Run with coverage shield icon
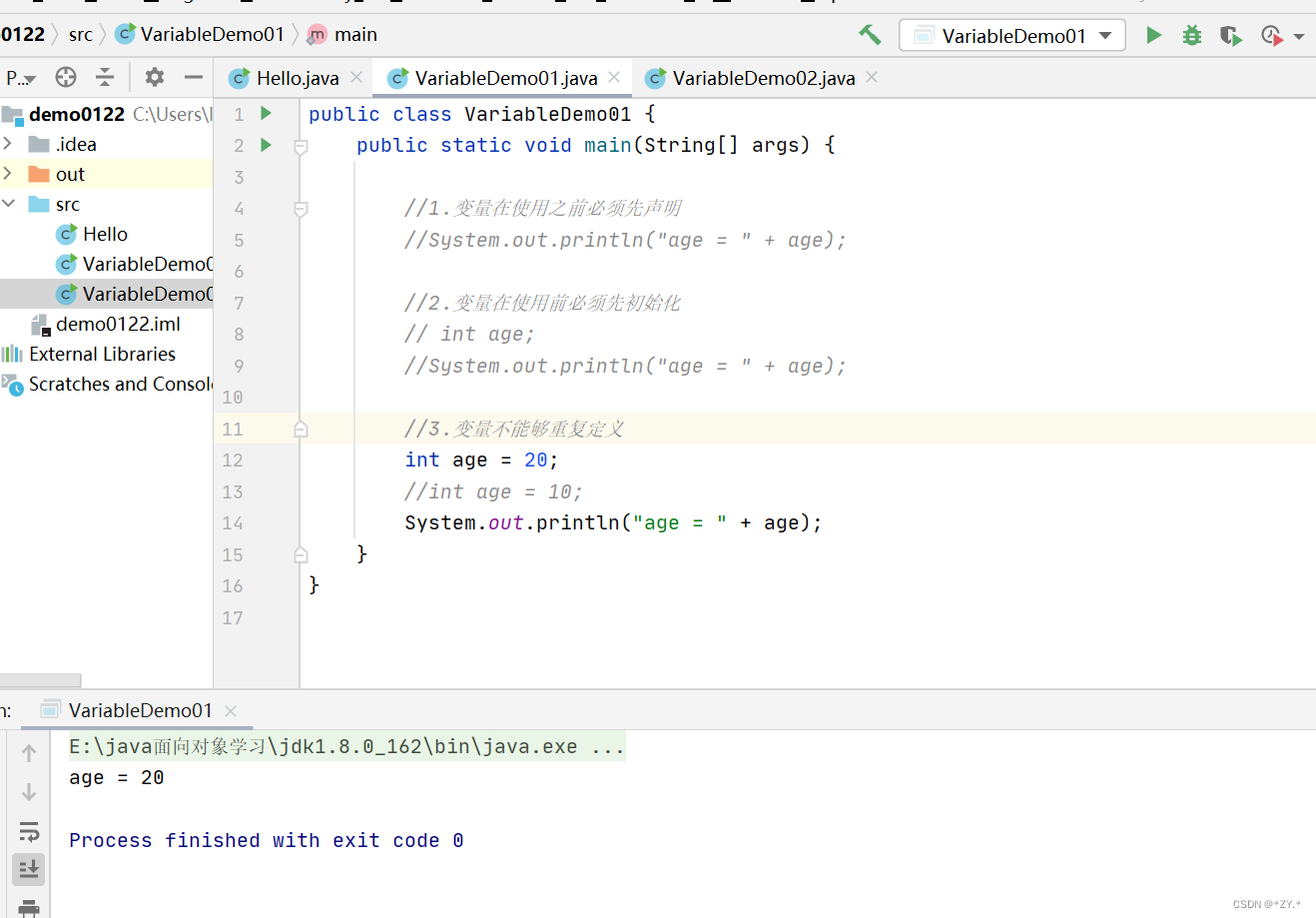 coord(1230,36)
